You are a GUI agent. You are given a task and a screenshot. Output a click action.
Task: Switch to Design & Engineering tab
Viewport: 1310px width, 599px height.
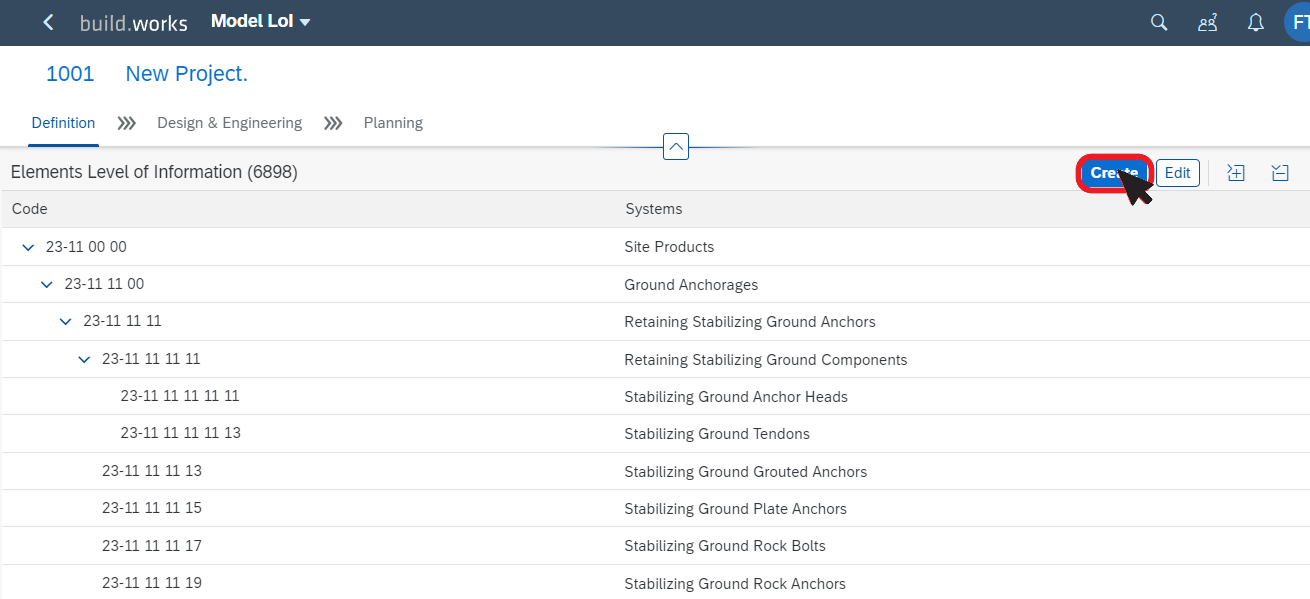[229, 123]
